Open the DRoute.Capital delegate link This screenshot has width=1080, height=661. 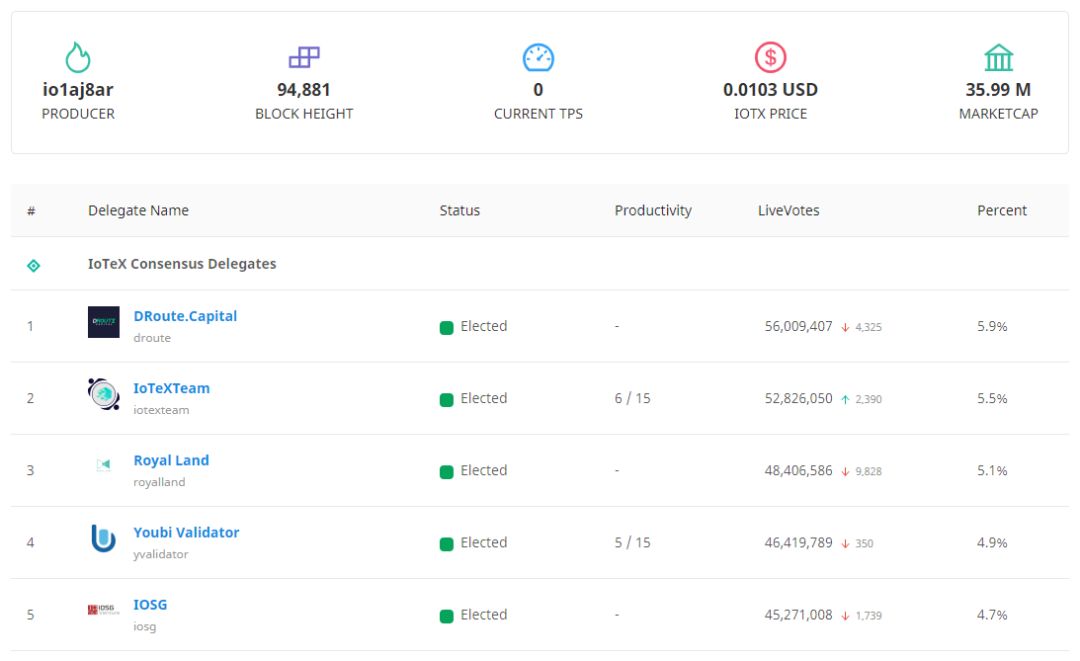tap(185, 316)
